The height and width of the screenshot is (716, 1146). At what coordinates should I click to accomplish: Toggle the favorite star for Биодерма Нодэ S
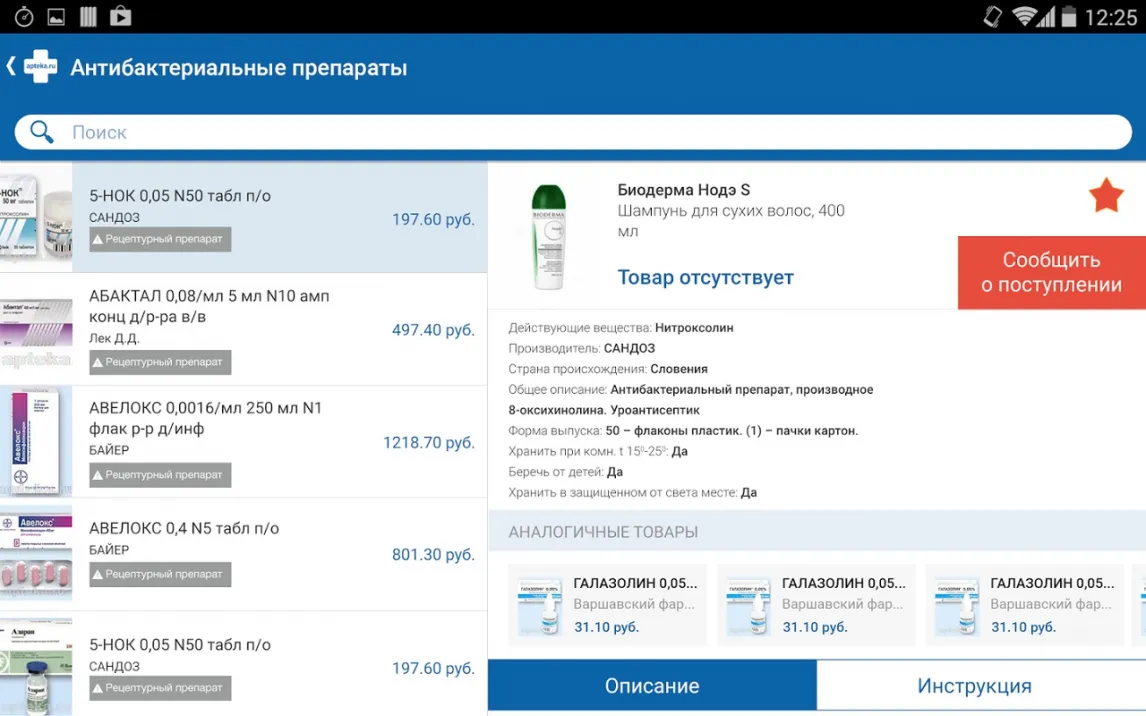(x=1106, y=196)
